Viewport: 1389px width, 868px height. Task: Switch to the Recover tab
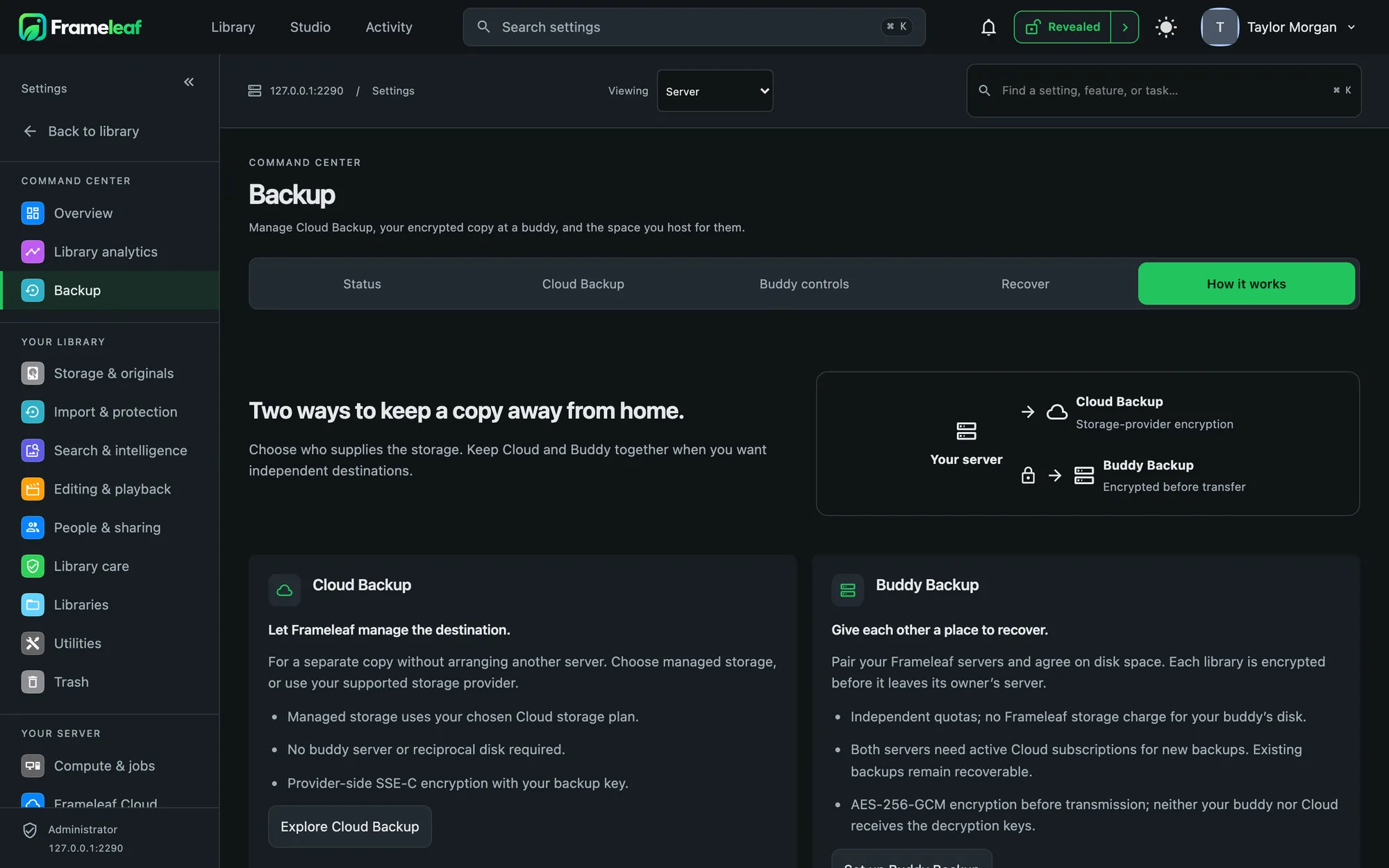[1025, 284]
